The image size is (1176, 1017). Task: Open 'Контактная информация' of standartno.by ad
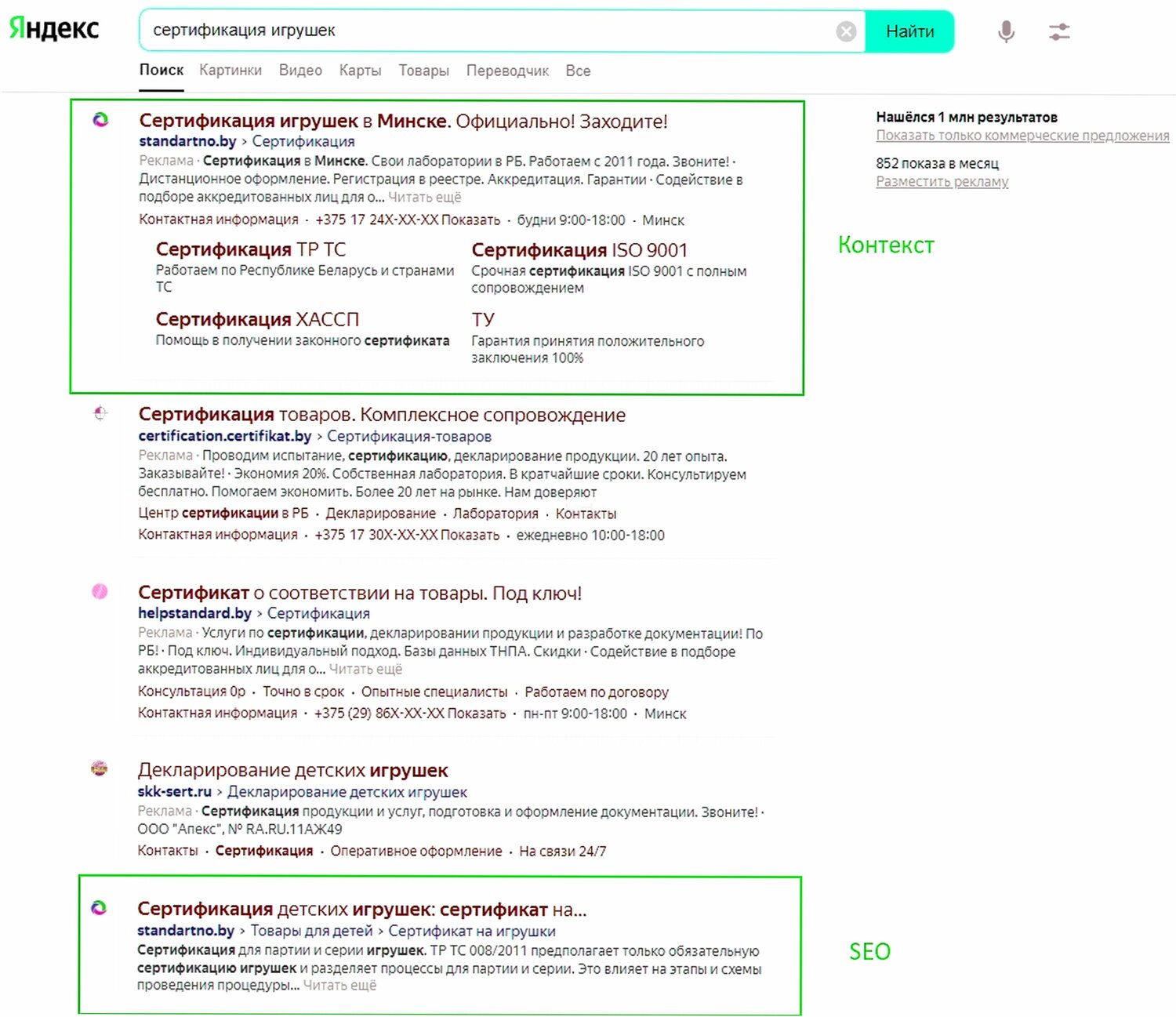pyautogui.click(x=219, y=220)
